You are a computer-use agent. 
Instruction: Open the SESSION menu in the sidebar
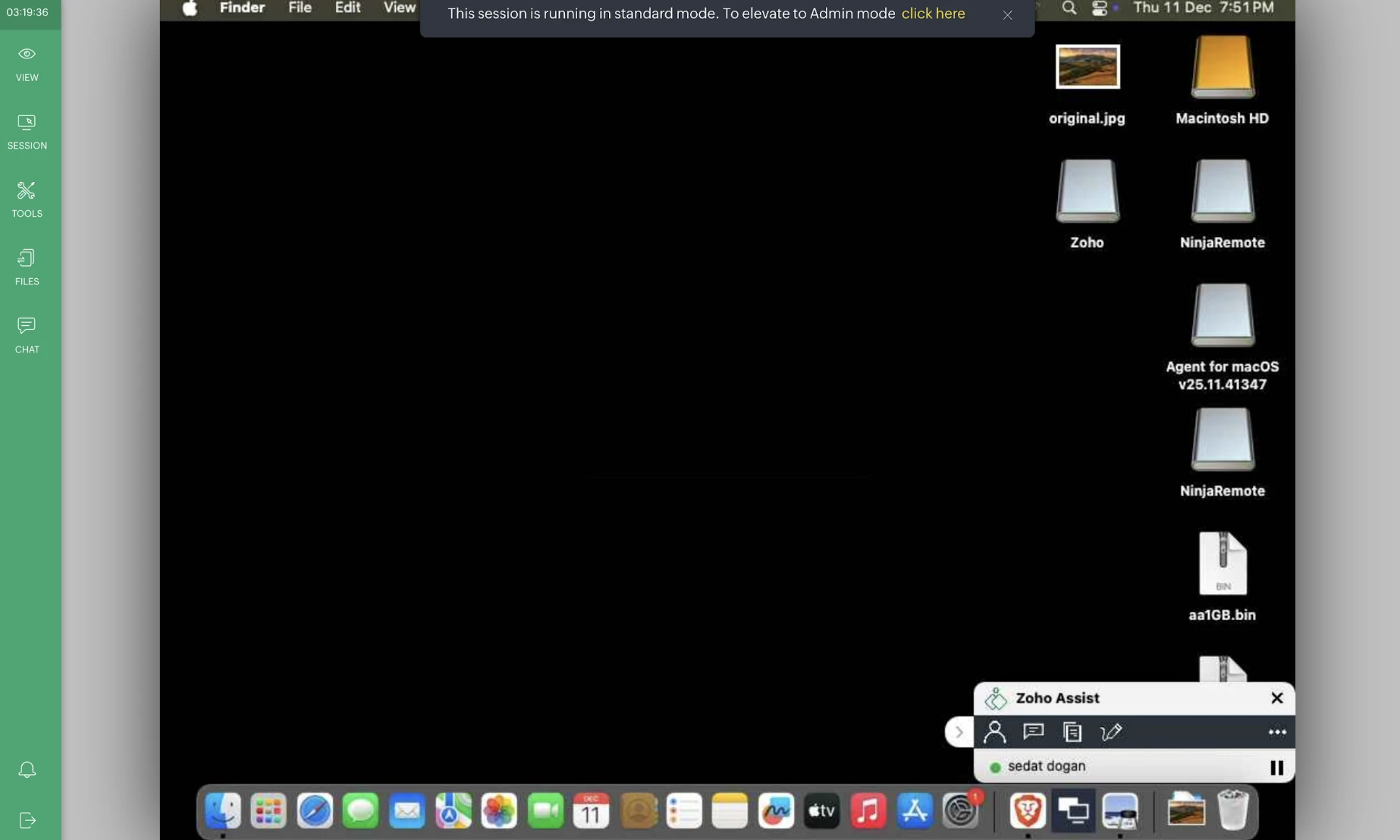coord(27,132)
